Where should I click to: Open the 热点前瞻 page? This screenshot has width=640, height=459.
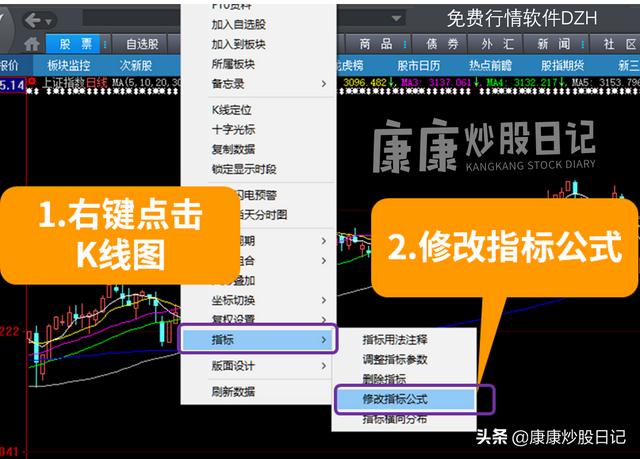tap(490, 65)
